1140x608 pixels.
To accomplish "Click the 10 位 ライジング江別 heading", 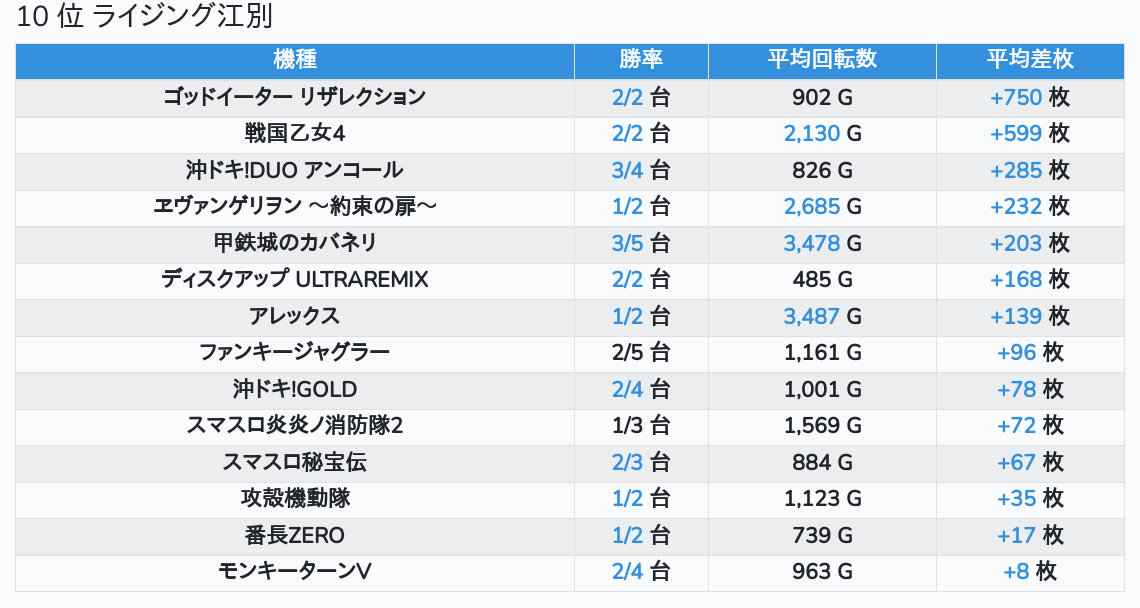I will pos(145,17).
